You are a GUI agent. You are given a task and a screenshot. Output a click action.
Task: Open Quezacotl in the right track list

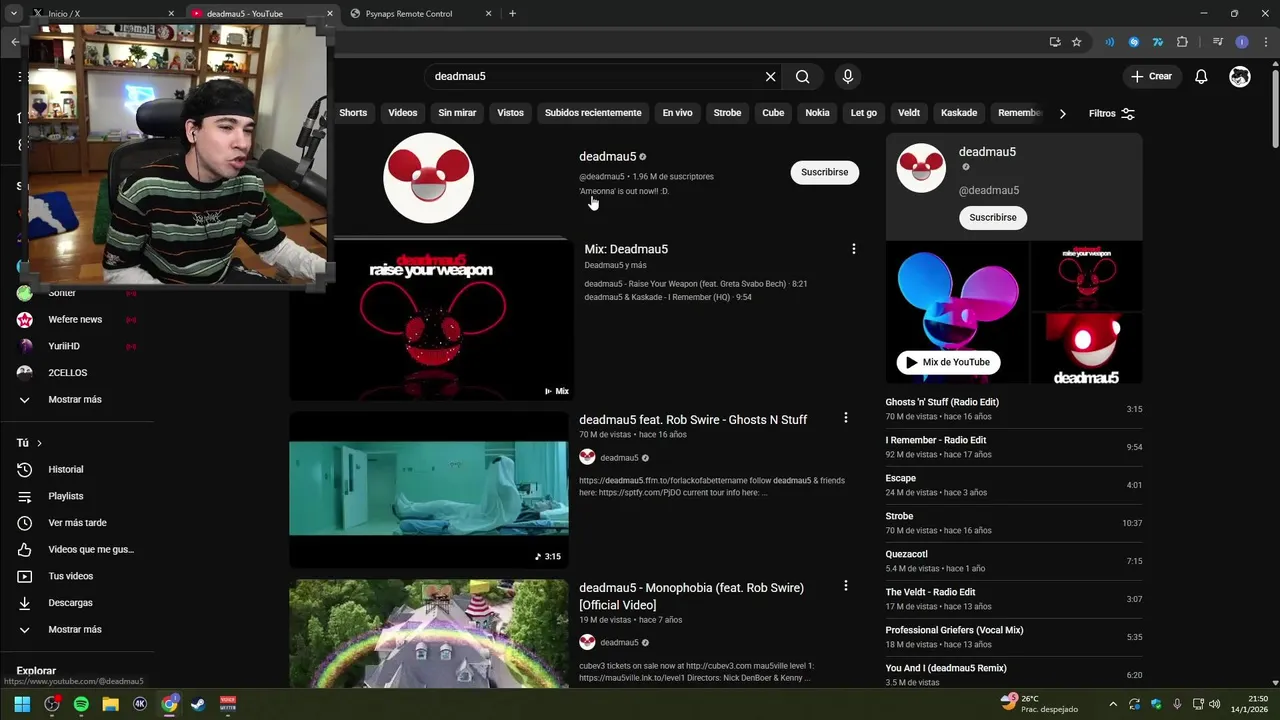point(1013,561)
